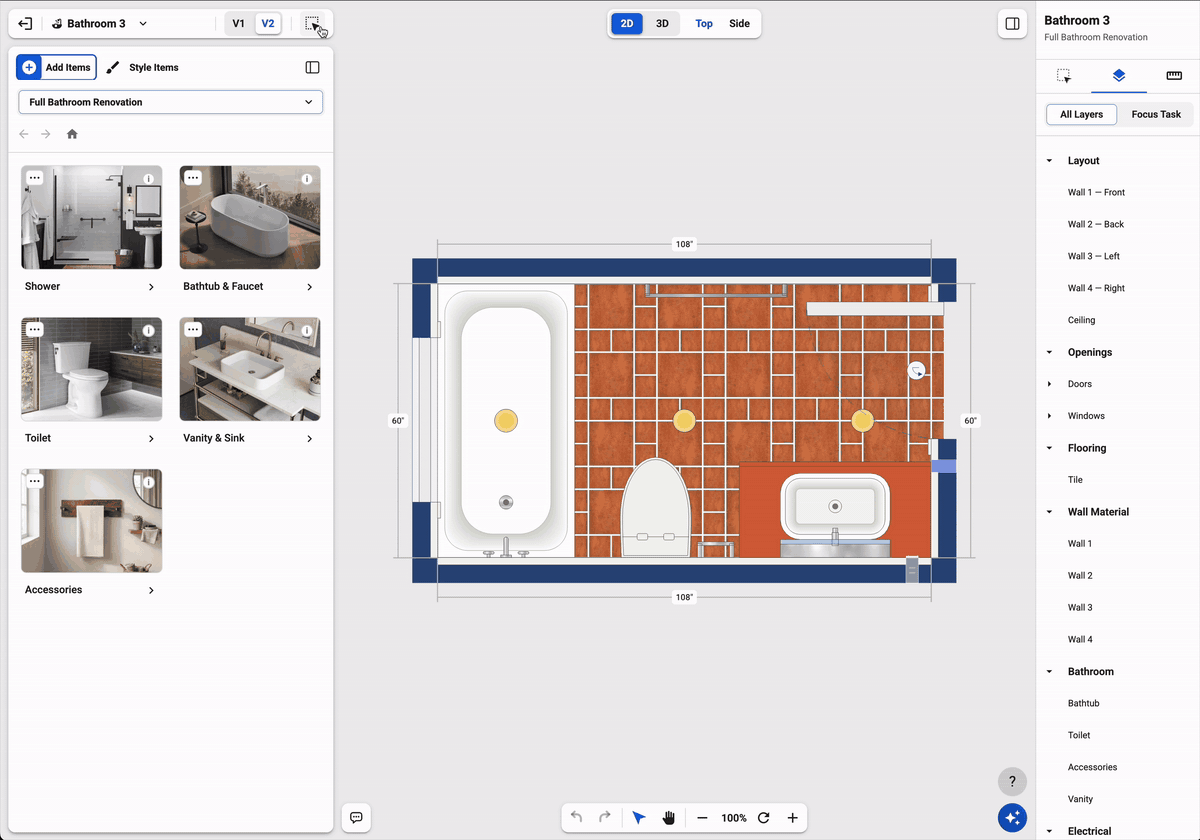Select the pointer tool
Screen dimensions: 1200x840
click(x=639, y=818)
